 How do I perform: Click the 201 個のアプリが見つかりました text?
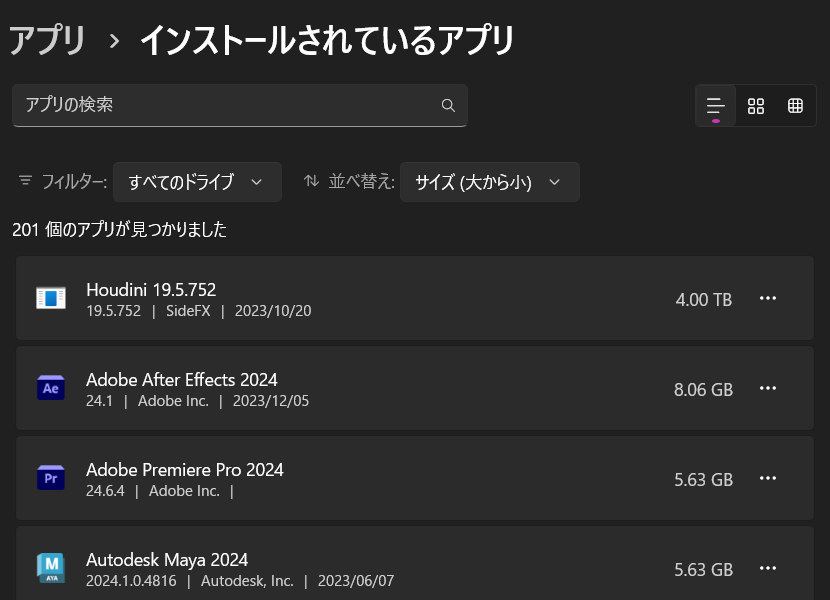click(x=120, y=229)
